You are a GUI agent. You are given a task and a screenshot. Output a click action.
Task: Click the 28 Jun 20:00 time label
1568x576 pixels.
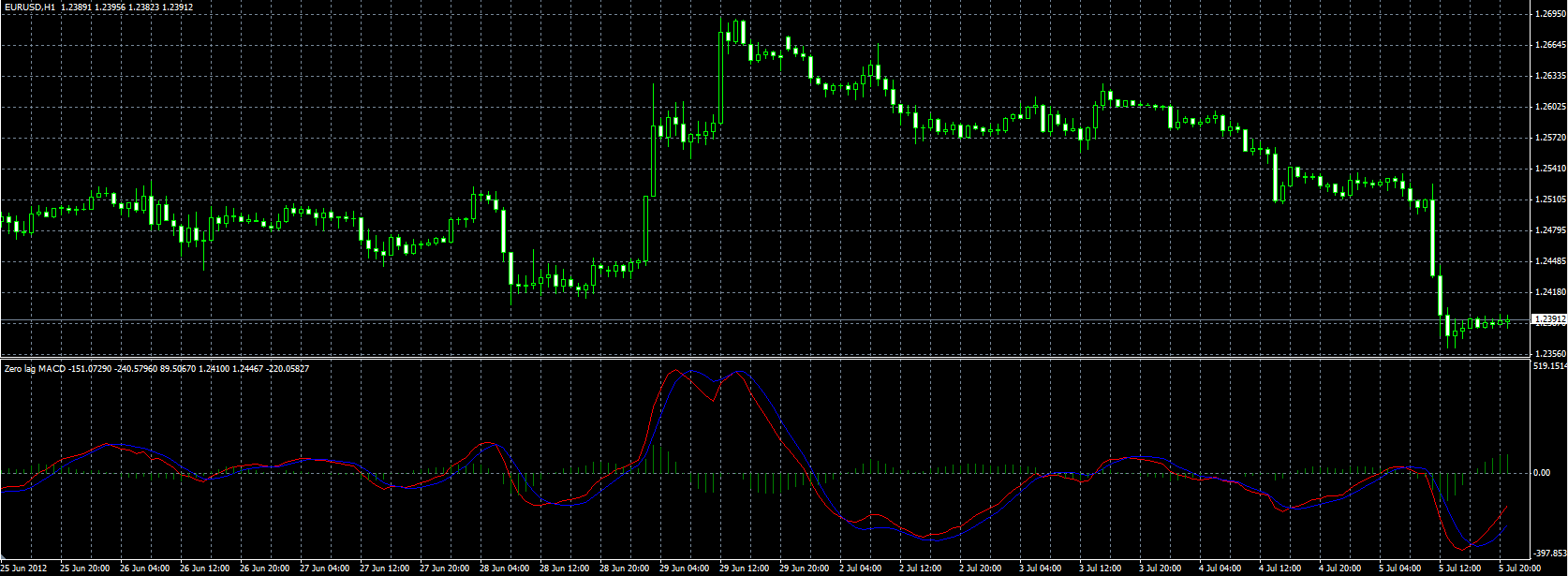tap(625, 569)
